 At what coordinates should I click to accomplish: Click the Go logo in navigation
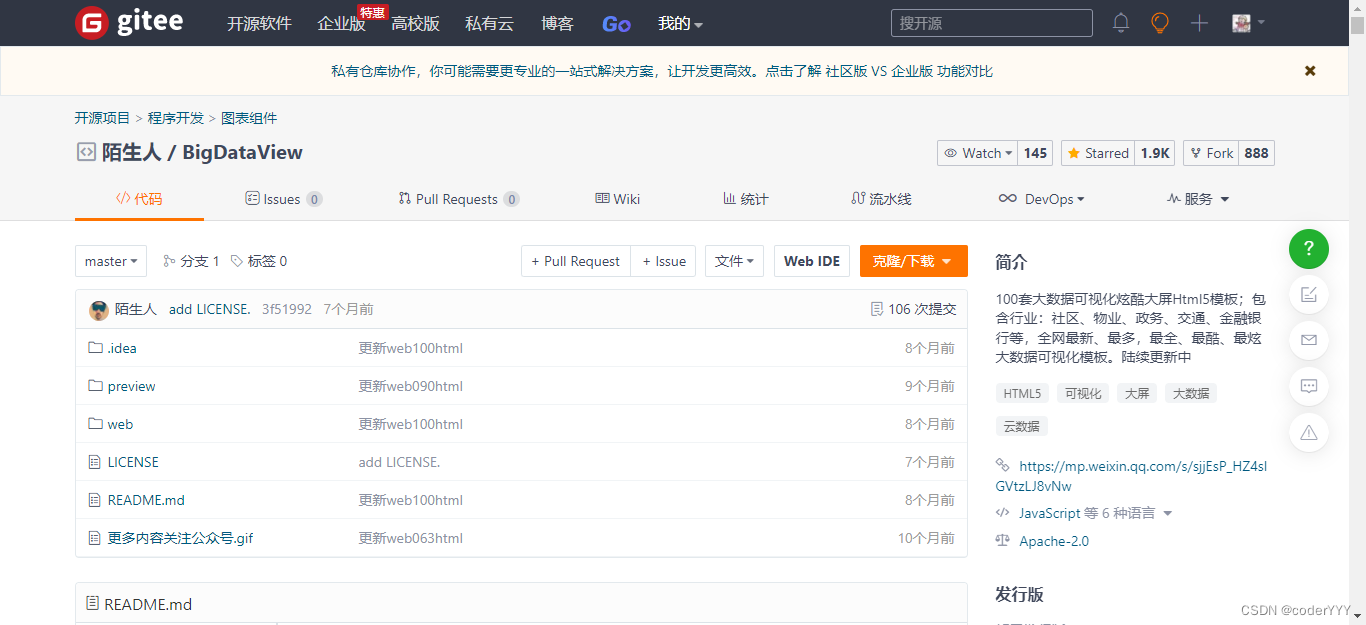tap(616, 24)
